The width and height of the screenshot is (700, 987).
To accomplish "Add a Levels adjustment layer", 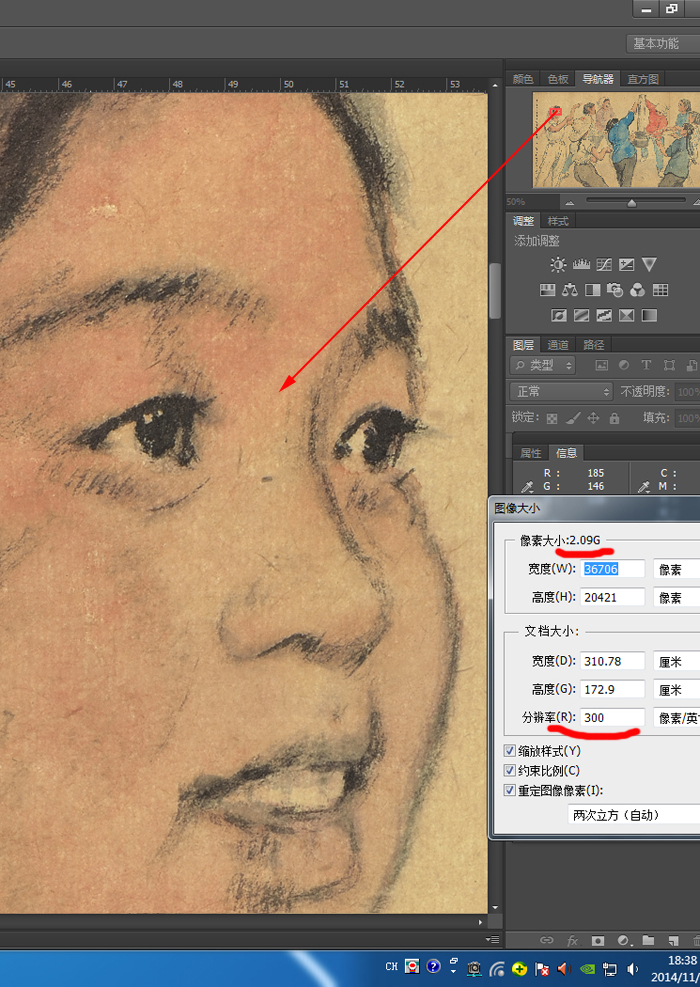I will 581,264.
